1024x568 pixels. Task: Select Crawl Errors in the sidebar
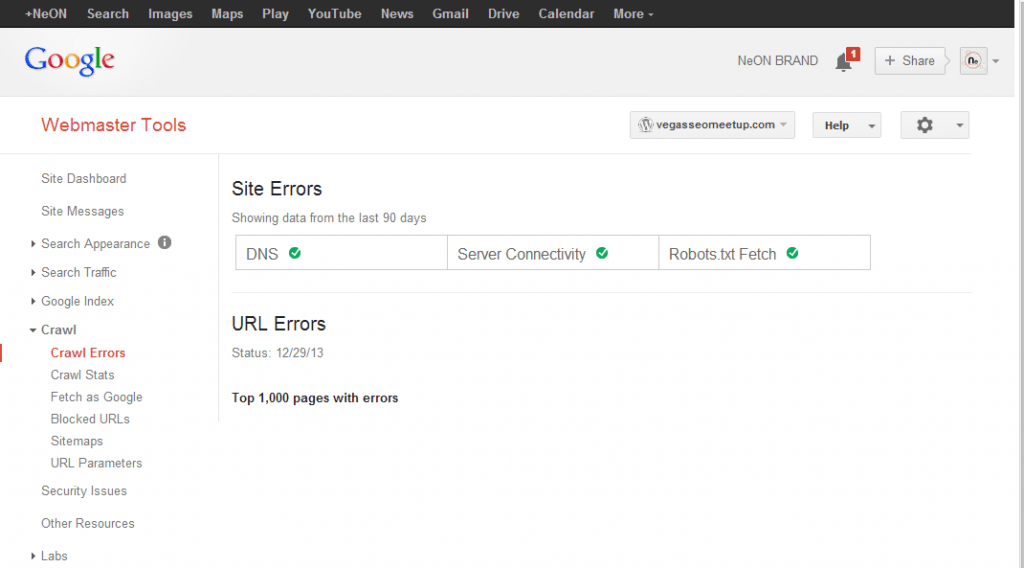88,353
